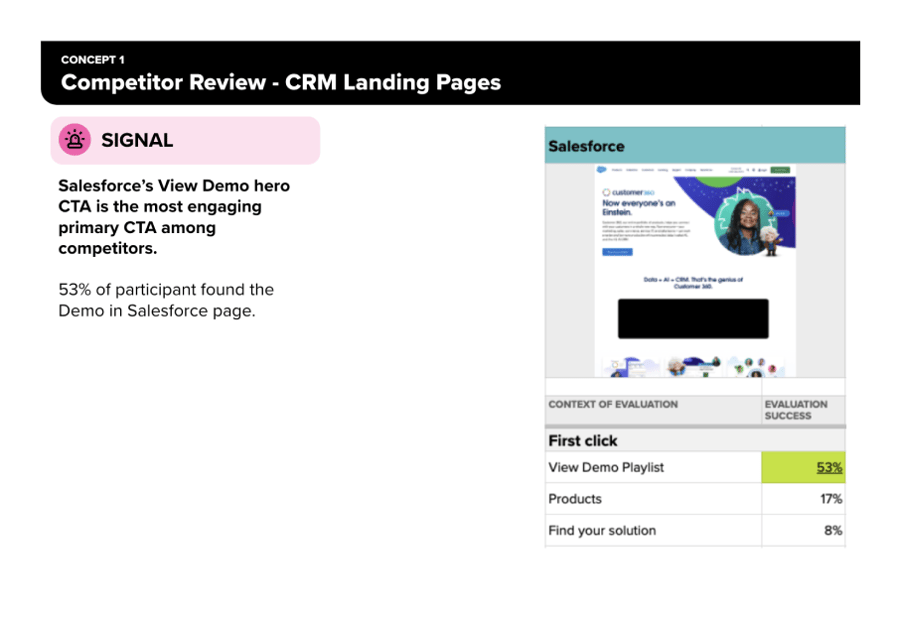The width and height of the screenshot is (900, 619).
Task: Click the 8% value cell
Action: pos(803,531)
